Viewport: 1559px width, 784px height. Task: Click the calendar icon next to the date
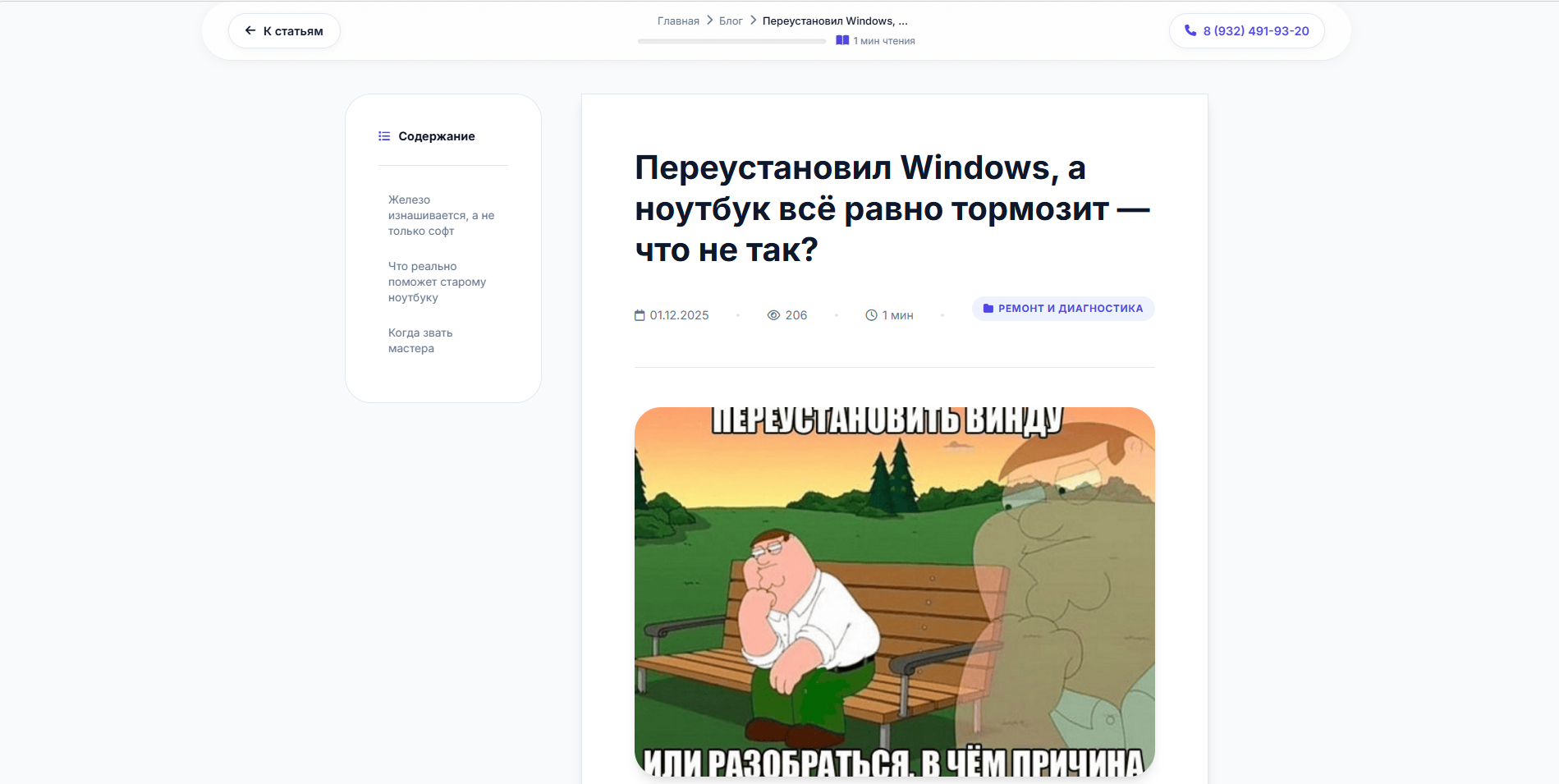(x=640, y=315)
